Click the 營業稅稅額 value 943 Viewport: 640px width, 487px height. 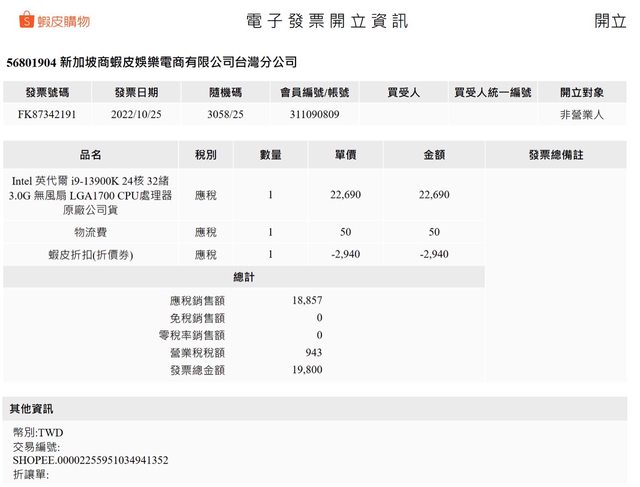[312, 352]
